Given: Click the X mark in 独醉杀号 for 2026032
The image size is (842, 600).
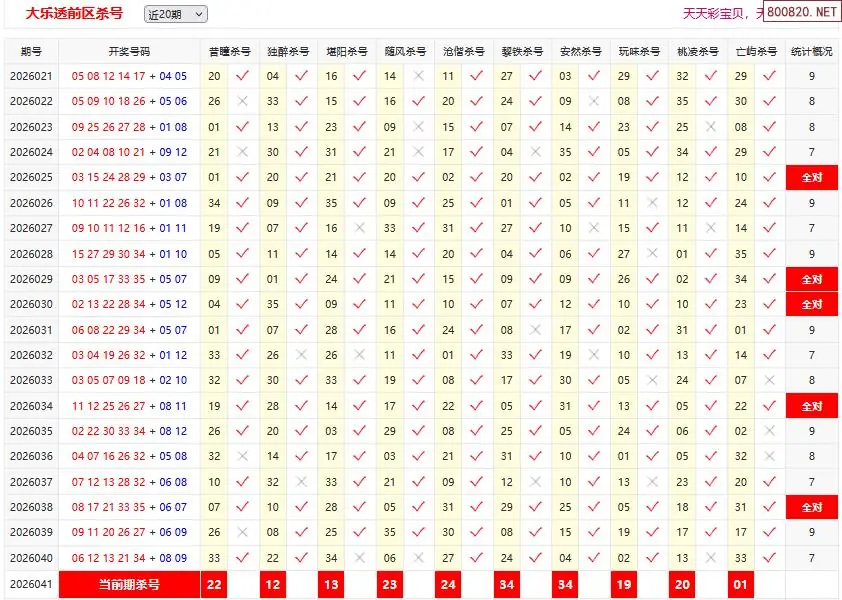Looking at the screenshot, I should pos(301,355).
